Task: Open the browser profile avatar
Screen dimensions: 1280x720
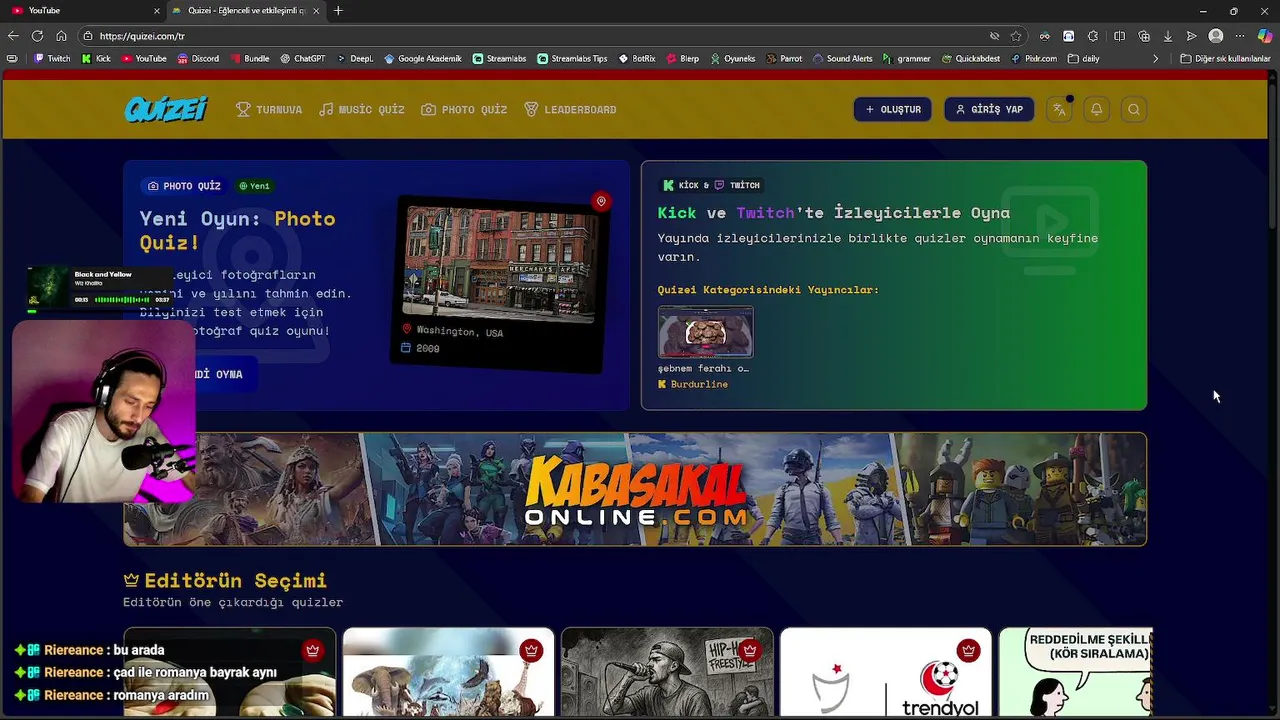Action: pos(1216,36)
